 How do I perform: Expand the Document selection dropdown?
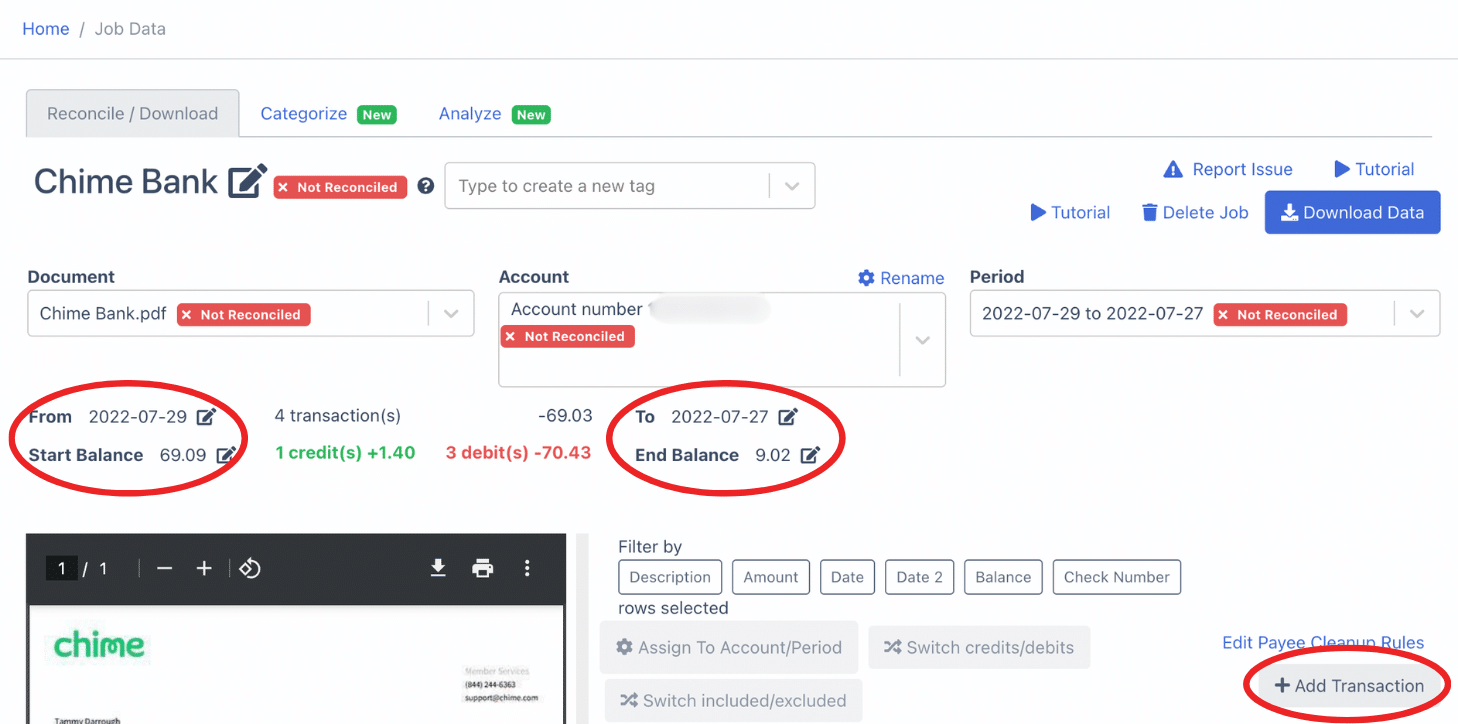[x=450, y=313]
